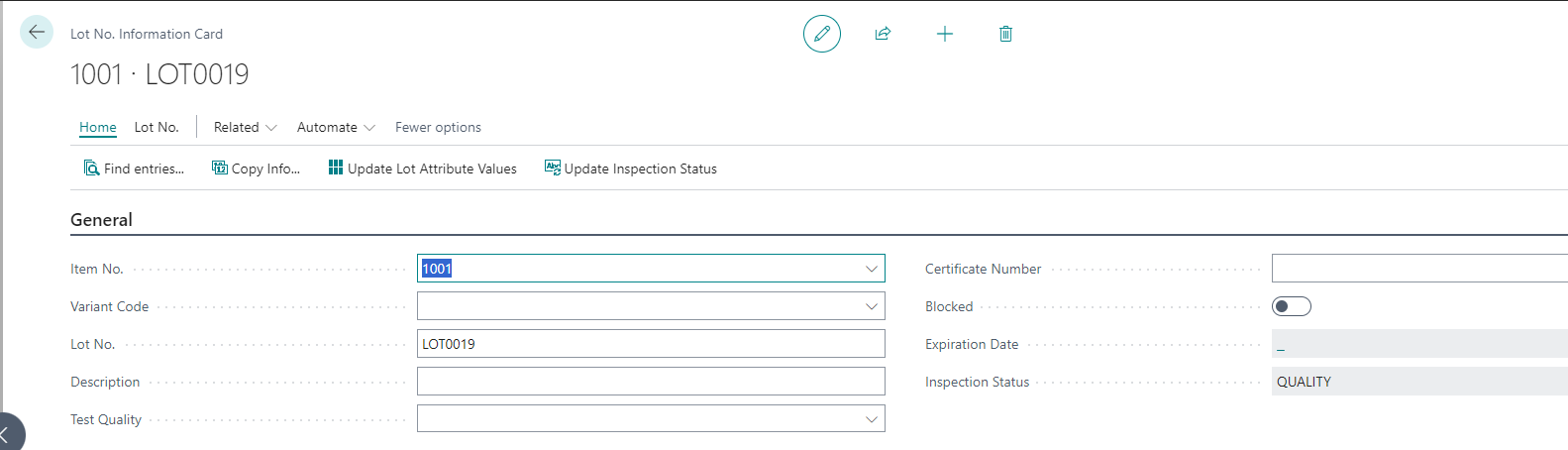Switch to the Home tab
1568x450 pixels.
coord(98,127)
